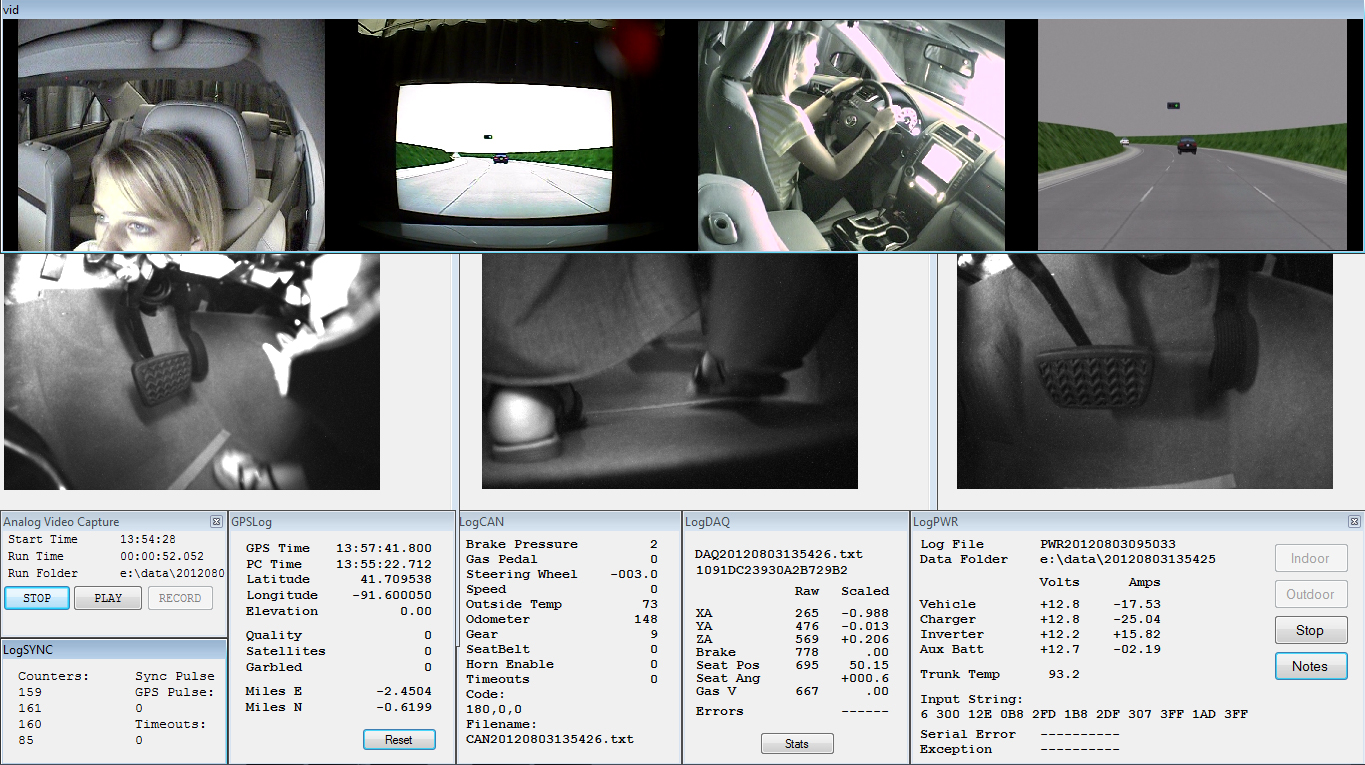
Task: Select the simulated road scene view
Action: pos(1192,135)
